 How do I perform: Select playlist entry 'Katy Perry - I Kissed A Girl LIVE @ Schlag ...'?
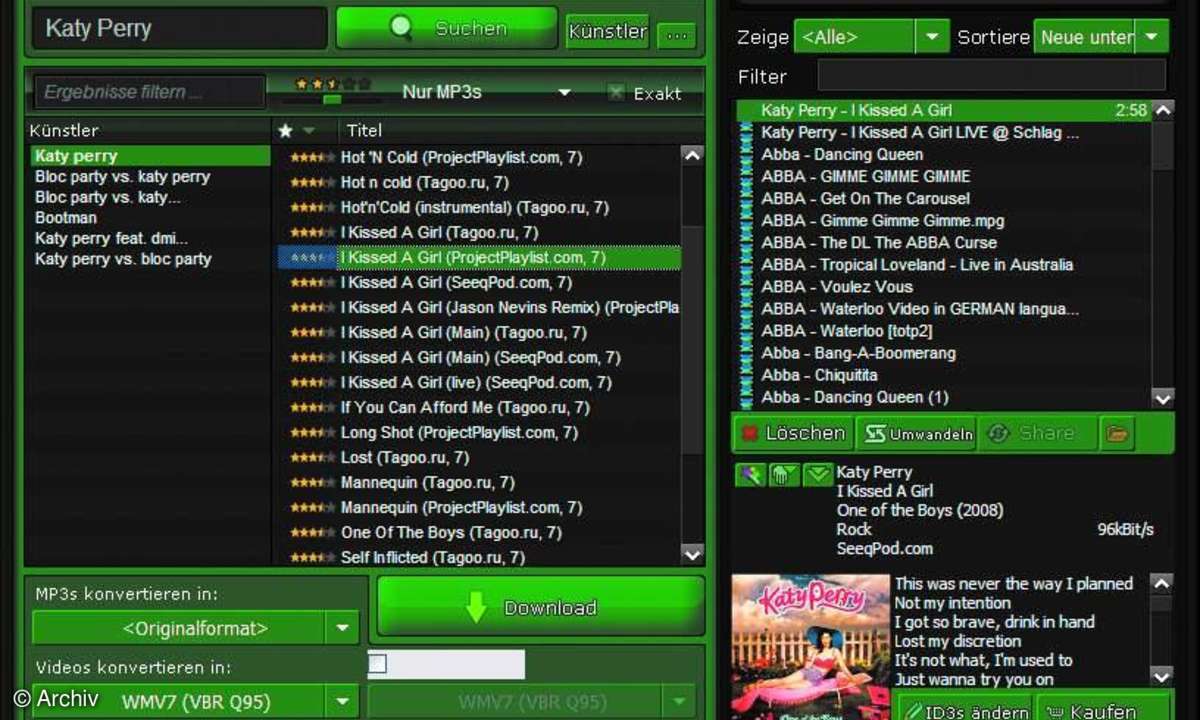tap(920, 132)
